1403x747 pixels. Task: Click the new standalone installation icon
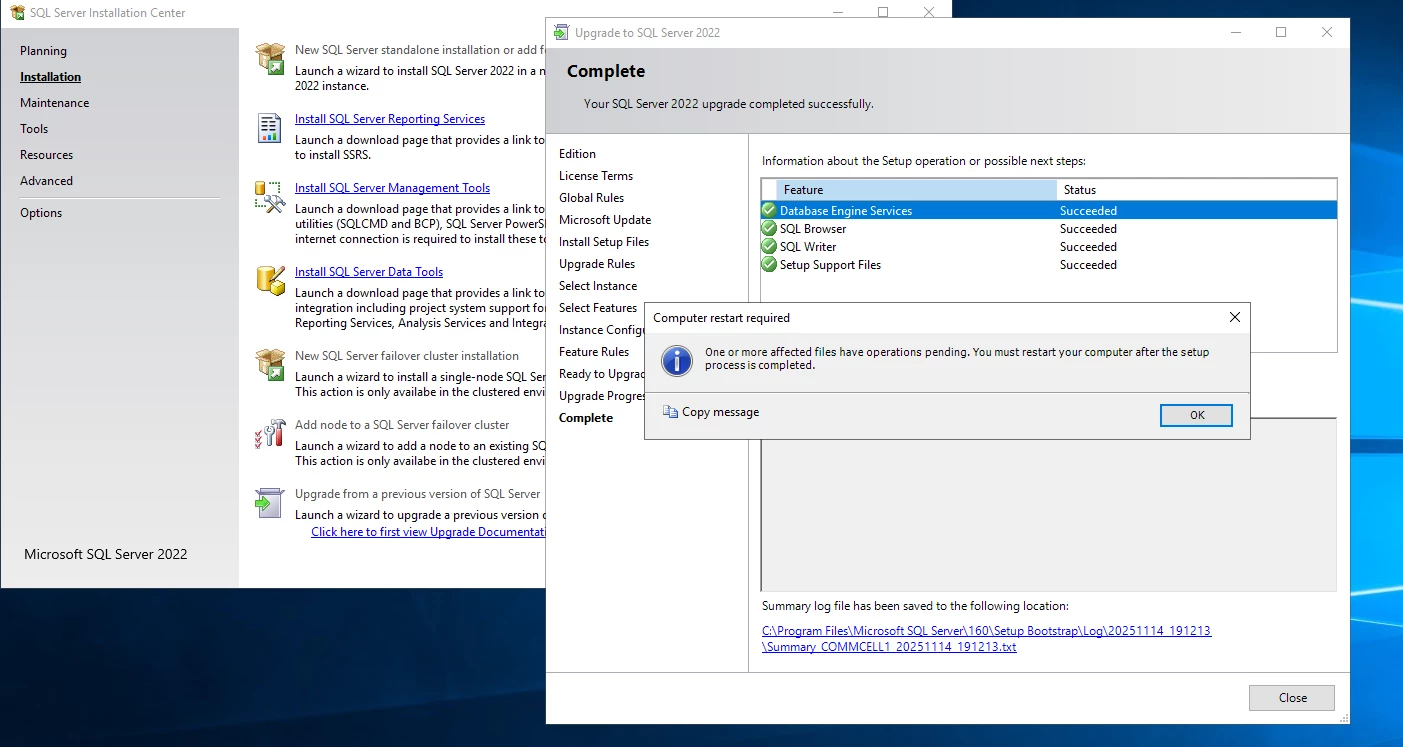point(270,58)
